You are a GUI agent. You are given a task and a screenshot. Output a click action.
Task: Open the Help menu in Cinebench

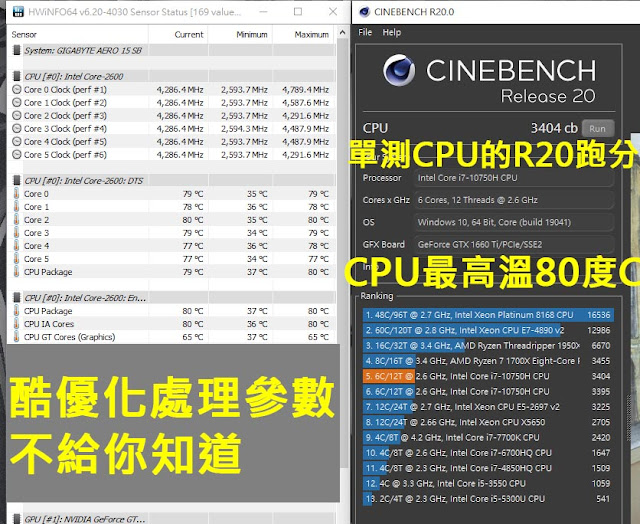[391, 32]
